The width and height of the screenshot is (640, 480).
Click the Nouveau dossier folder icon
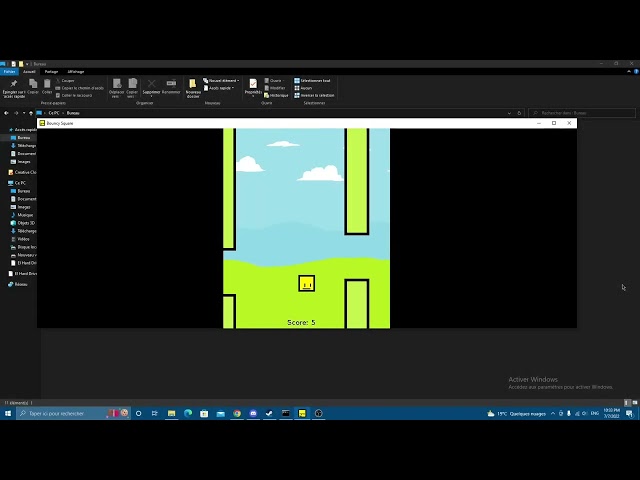[x=192, y=84]
